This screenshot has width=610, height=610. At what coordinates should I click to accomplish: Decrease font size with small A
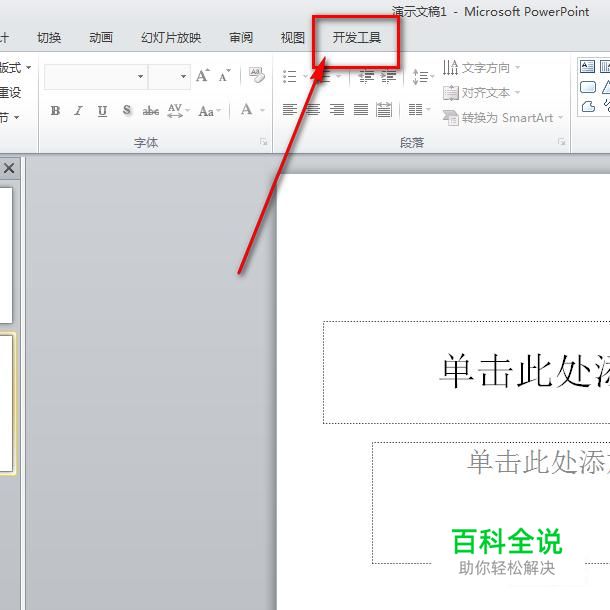click(224, 75)
